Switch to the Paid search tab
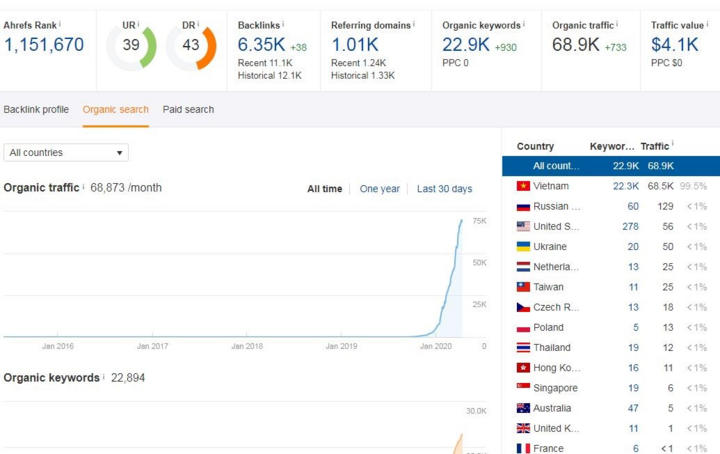The width and height of the screenshot is (720, 454). point(188,110)
